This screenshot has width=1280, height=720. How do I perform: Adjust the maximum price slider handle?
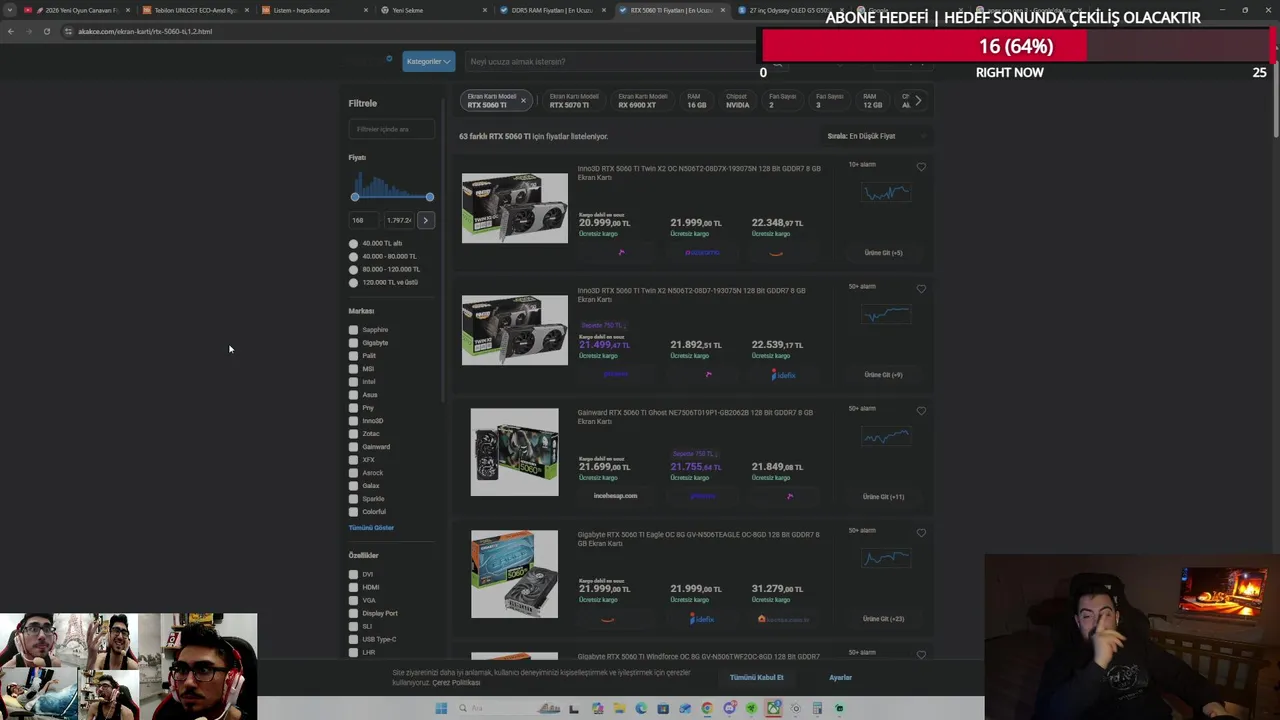coord(429,197)
